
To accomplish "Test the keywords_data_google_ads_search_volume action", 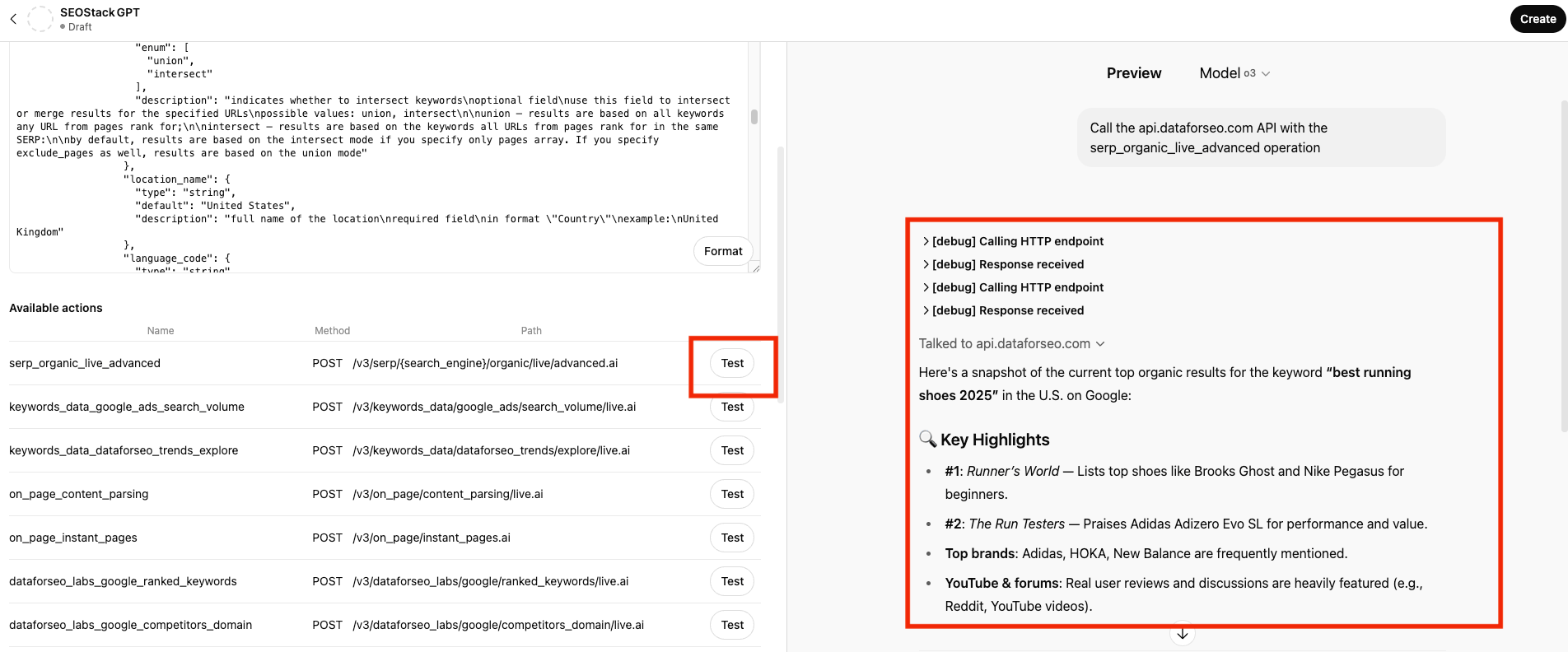I will click(732, 407).
